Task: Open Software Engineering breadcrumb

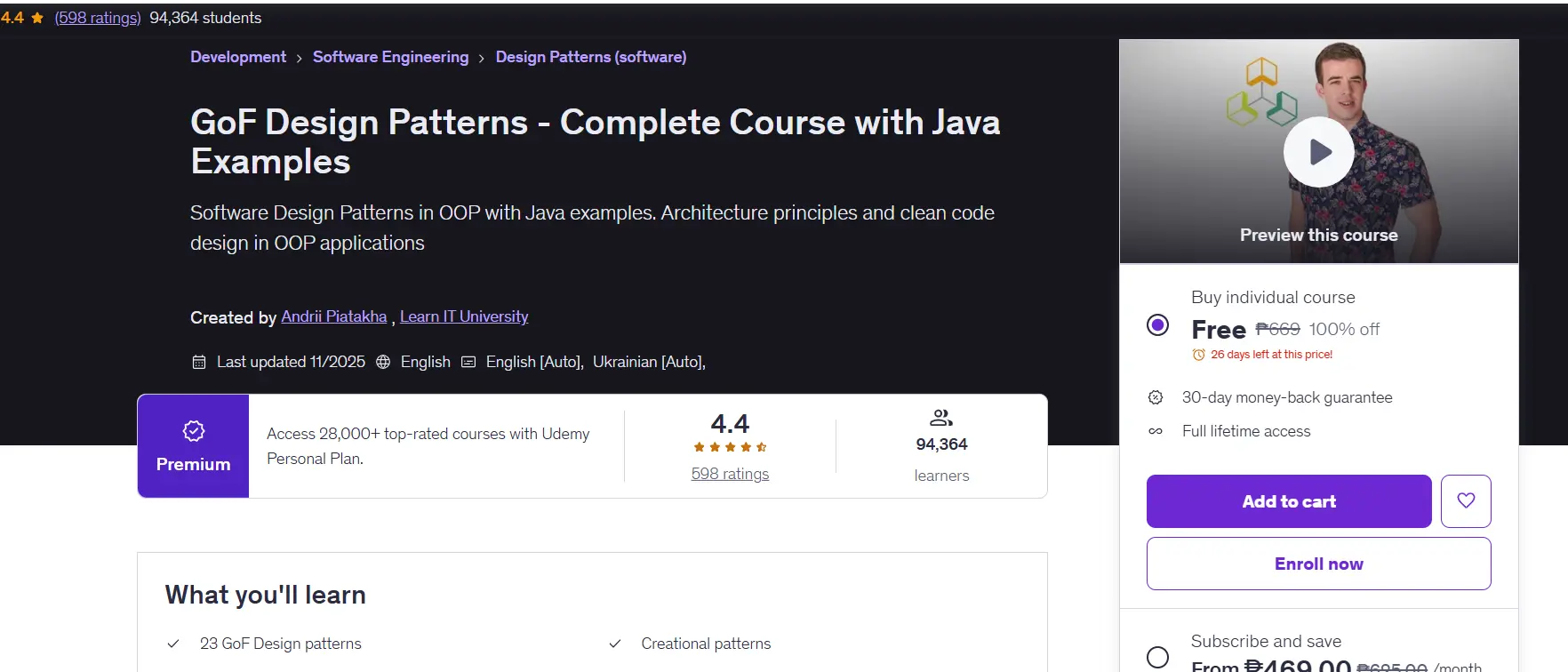Action: coord(390,57)
